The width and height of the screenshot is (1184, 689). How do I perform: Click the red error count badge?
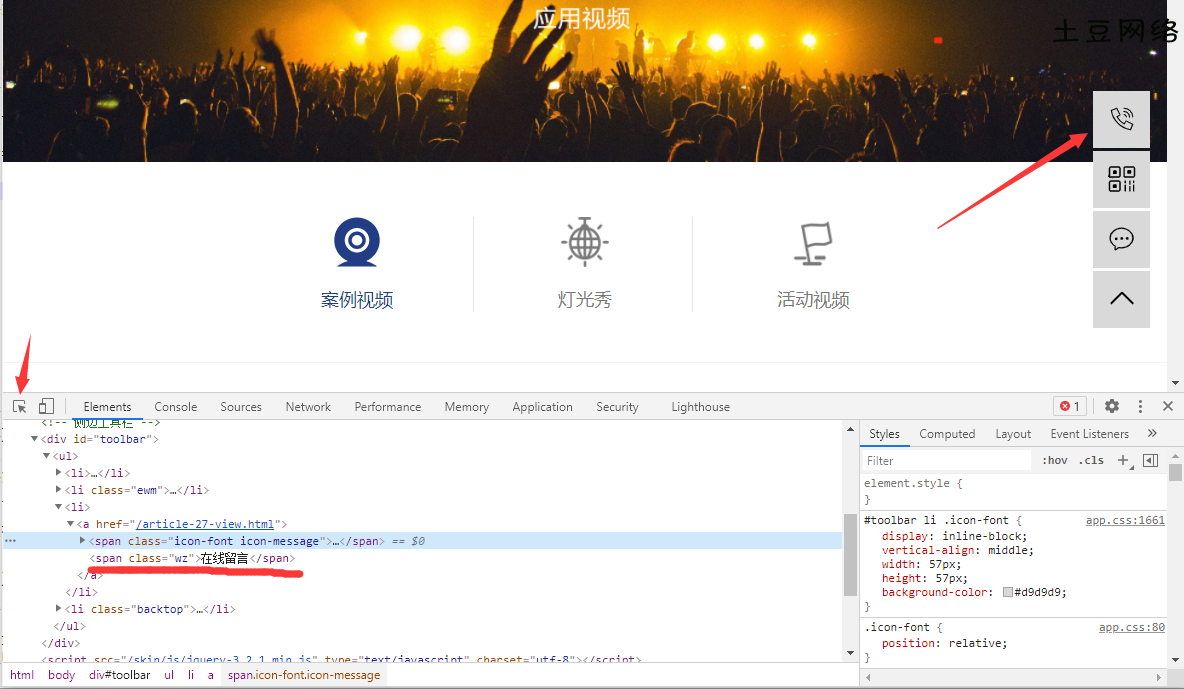coord(1069,406)
